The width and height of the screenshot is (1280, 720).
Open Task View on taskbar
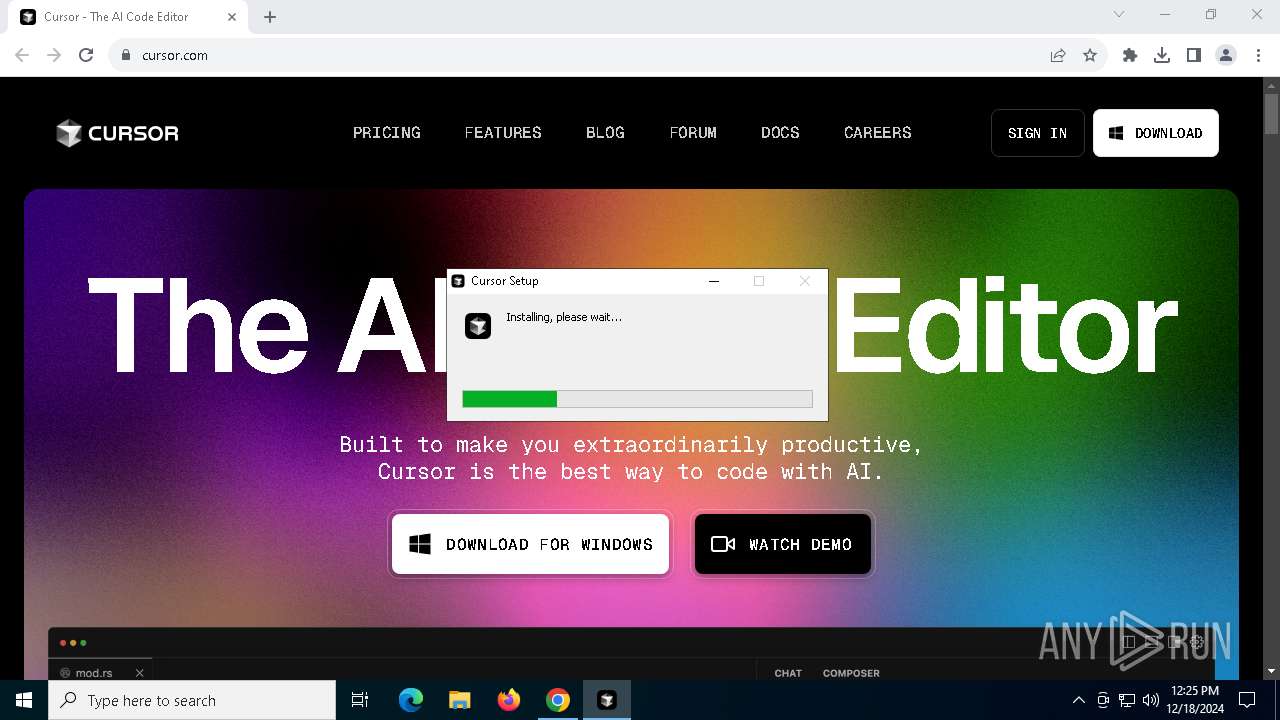pos(360,700)
